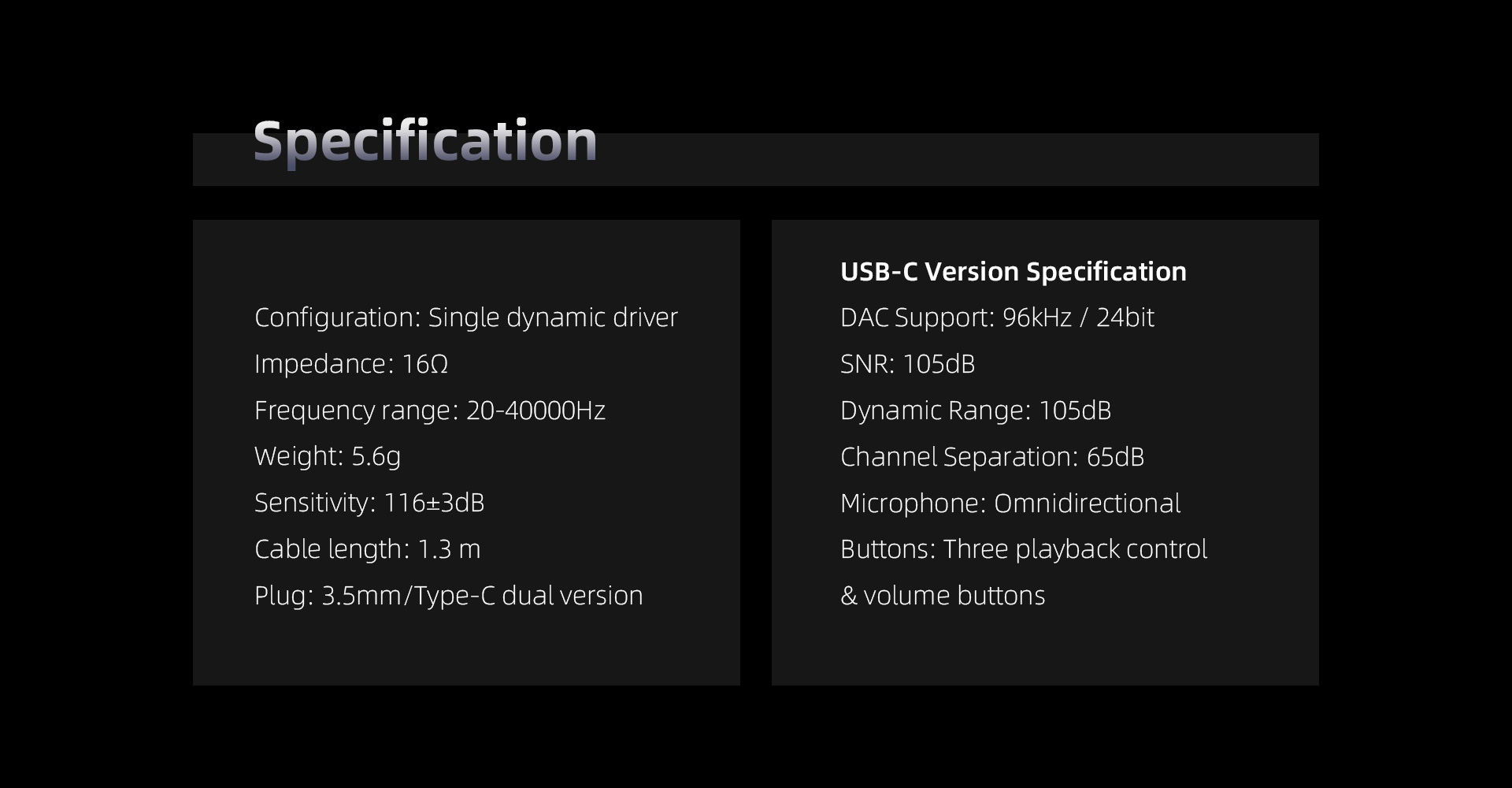Viewport: 1512px width, 788px height.
Task: Click the word Omnidirectional
Action: pyautogui.click(x=1088, y=504)
